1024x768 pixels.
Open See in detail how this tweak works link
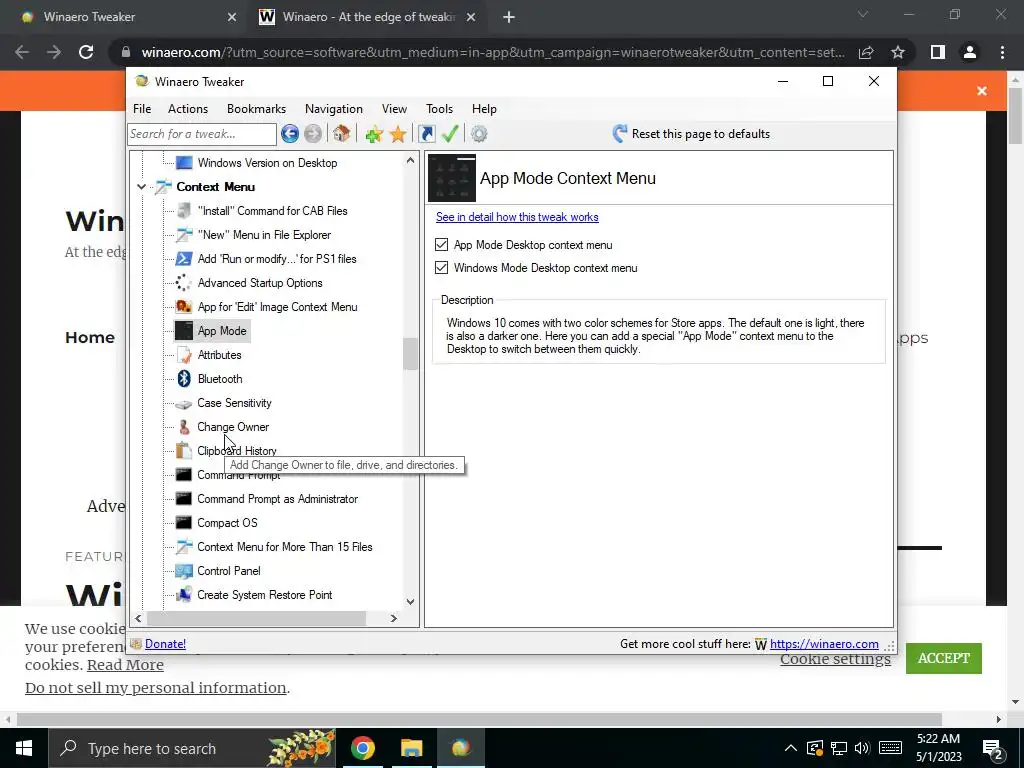click(x=517, y=217)
